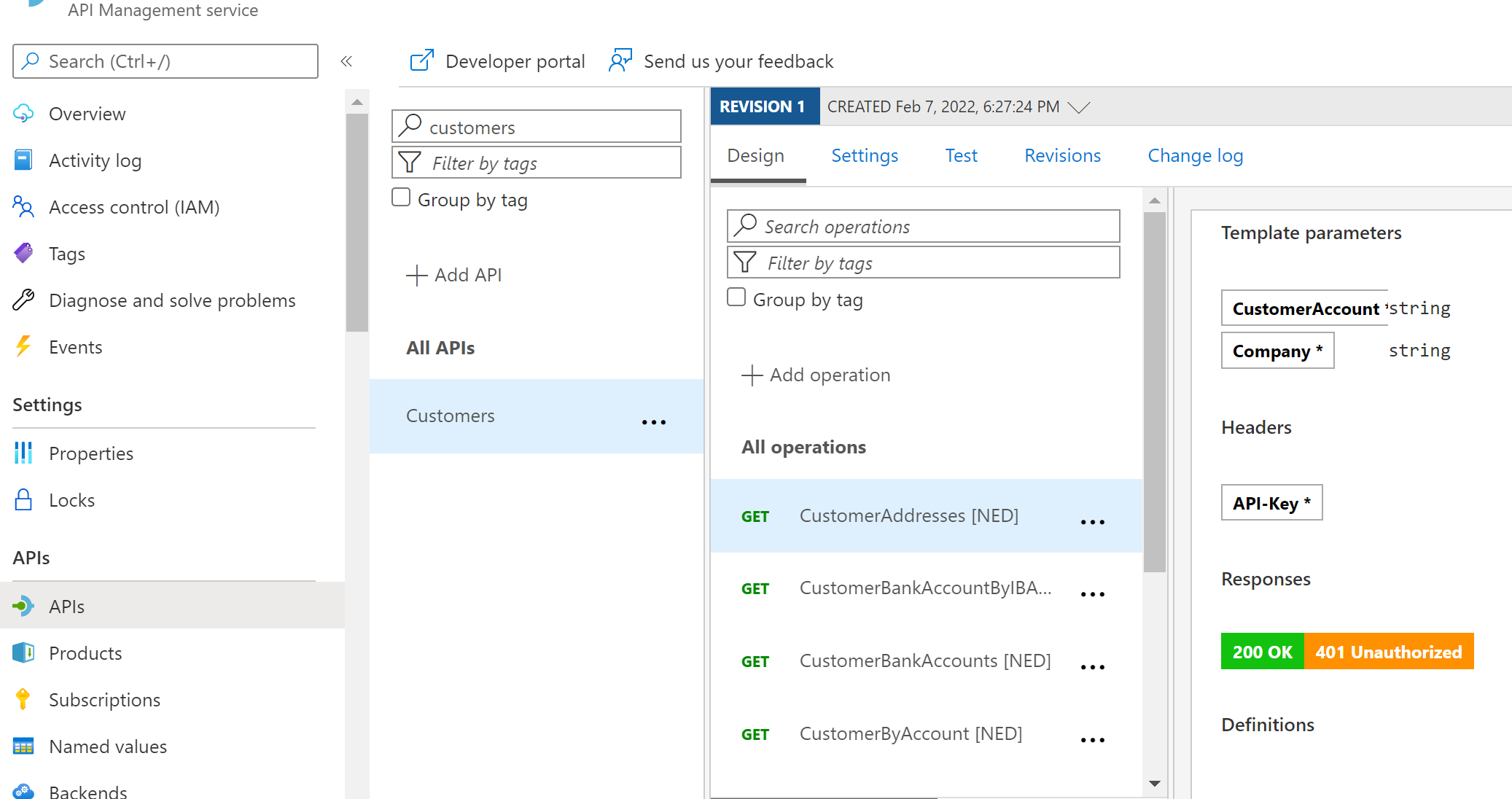Click the Named values table icon

[x=23, y=747]
